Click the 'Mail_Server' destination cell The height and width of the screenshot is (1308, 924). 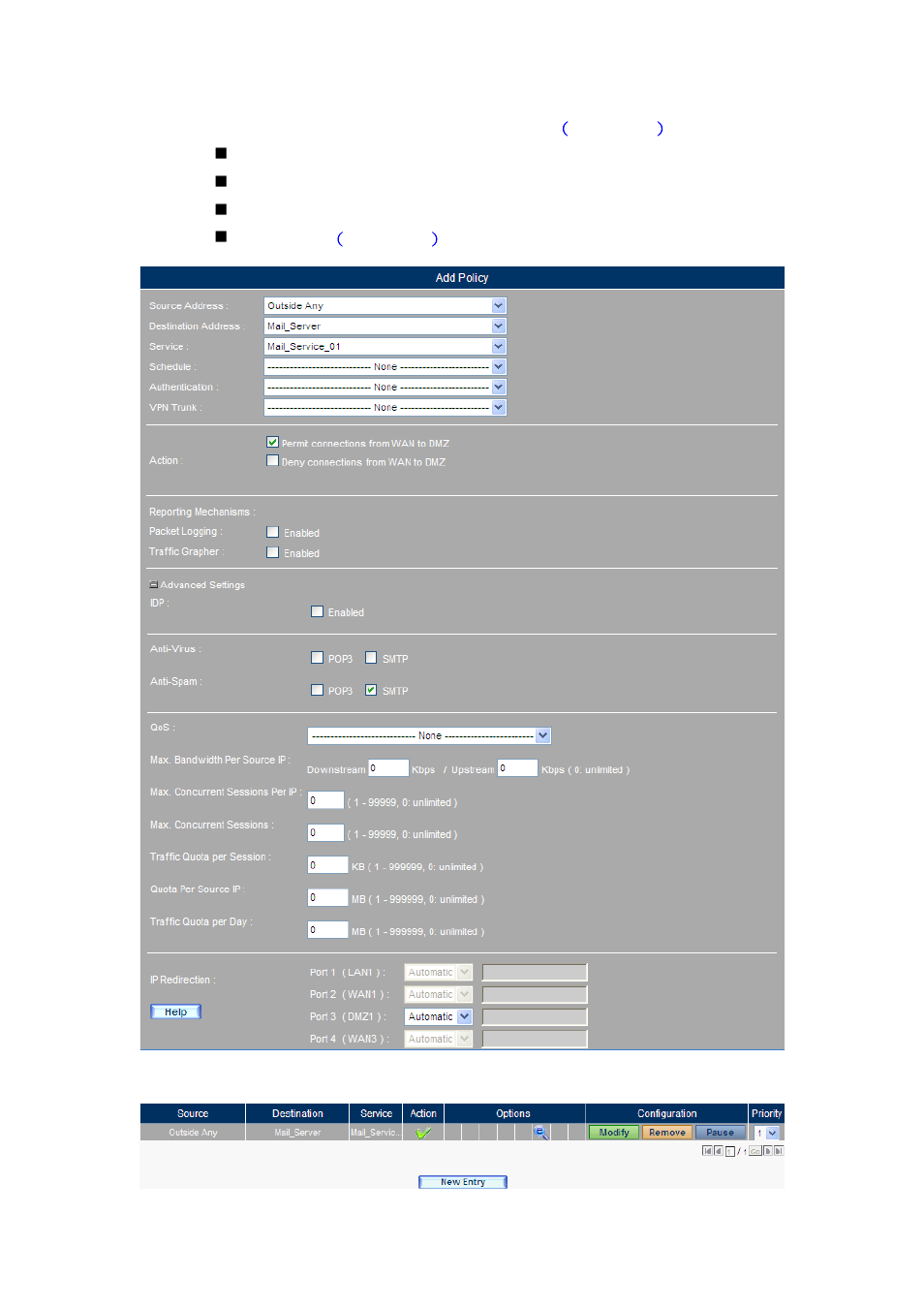[297, 1133]
